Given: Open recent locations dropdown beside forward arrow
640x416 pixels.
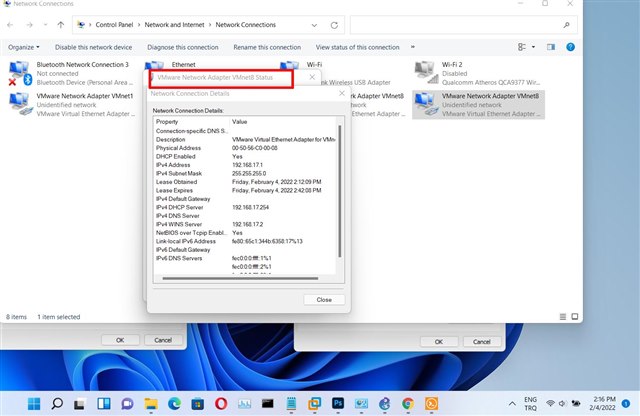Looking at the screenshot, I should 45,25.
